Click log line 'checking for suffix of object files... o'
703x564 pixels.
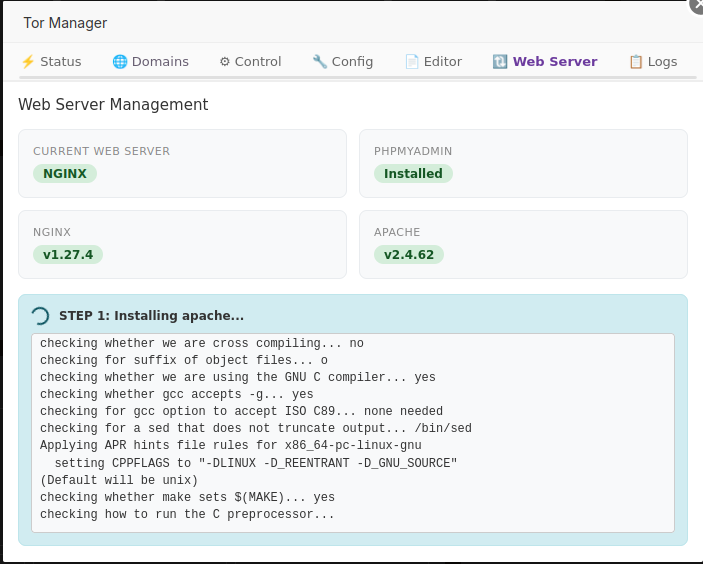184,360
